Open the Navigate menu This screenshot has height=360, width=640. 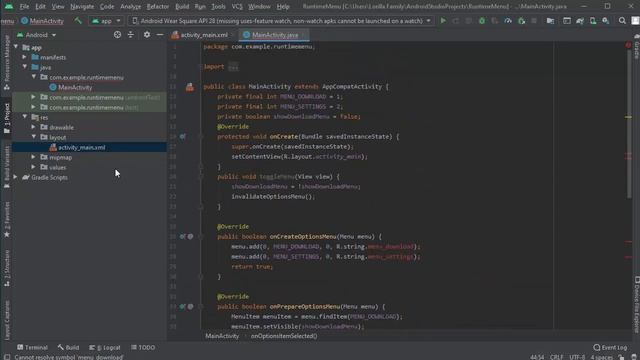tap(82, 7)
